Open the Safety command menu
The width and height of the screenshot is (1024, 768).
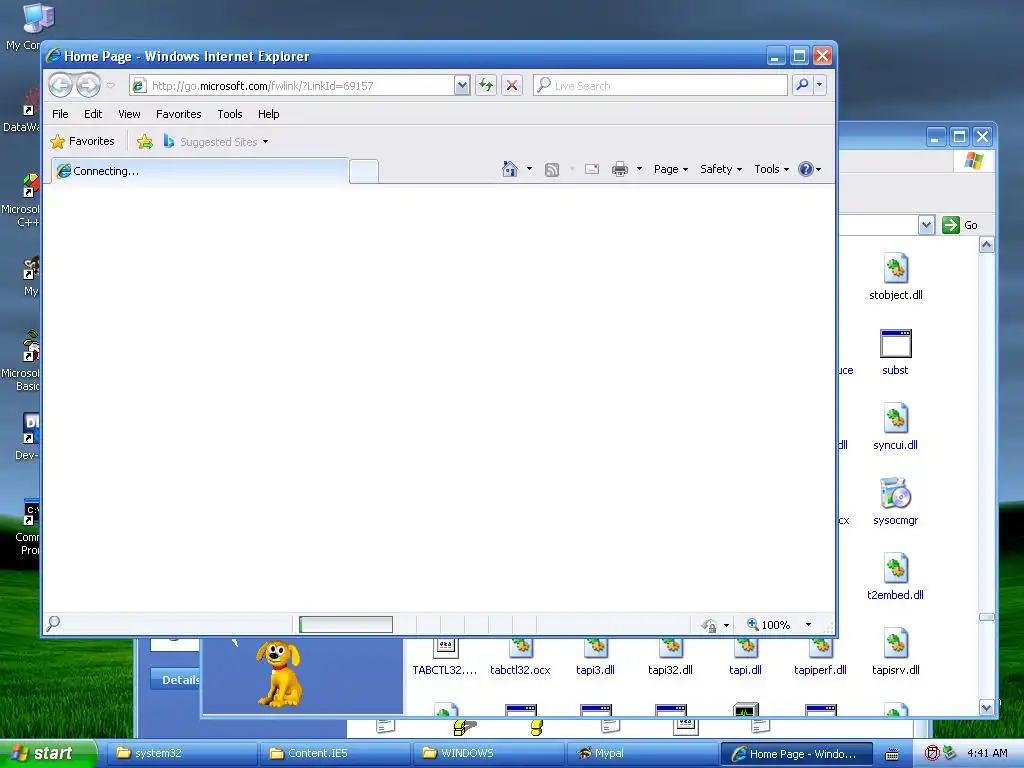pos(721,169)
